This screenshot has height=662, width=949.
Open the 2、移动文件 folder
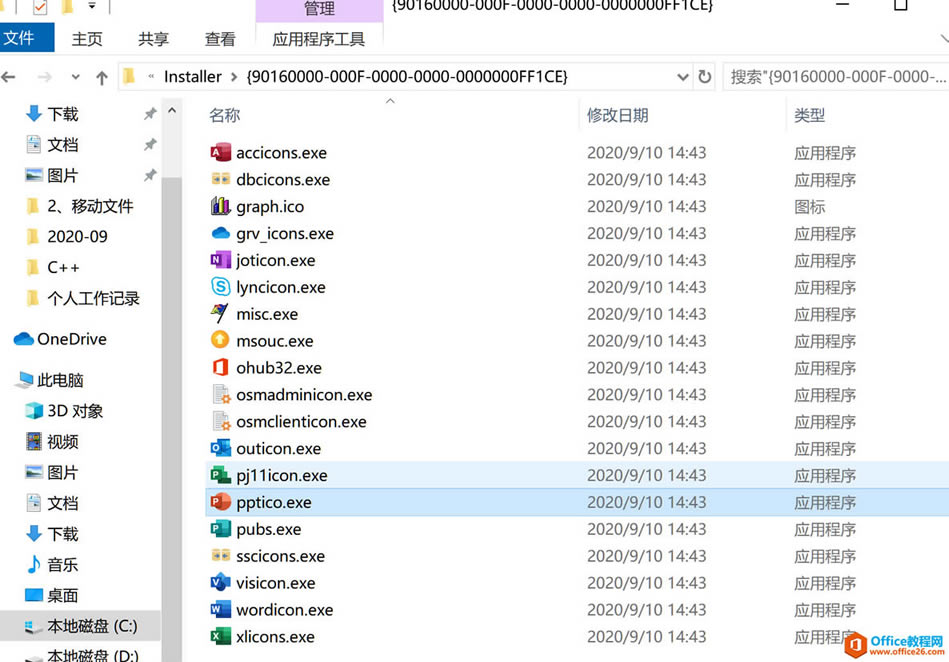coord(90,206)
